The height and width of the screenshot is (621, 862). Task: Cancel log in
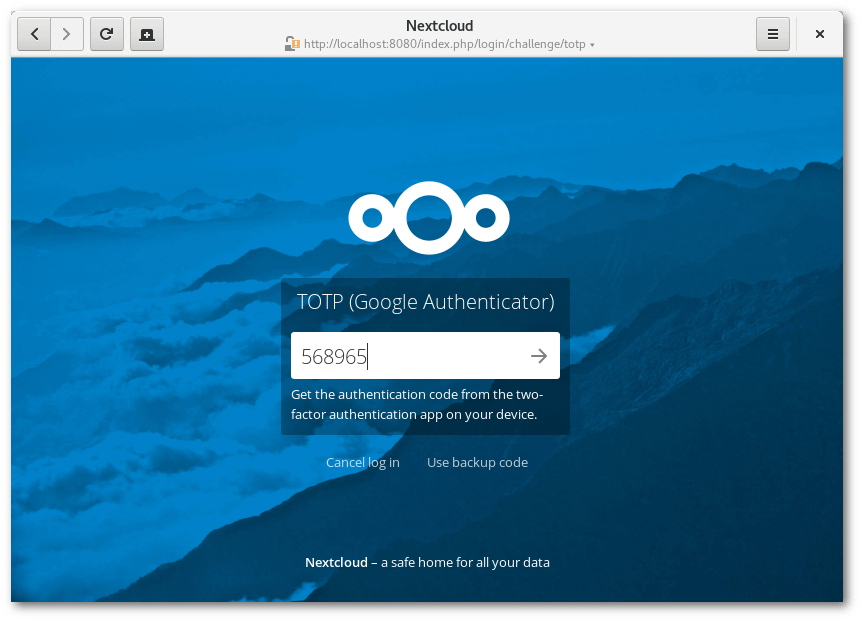coord(362,462)
